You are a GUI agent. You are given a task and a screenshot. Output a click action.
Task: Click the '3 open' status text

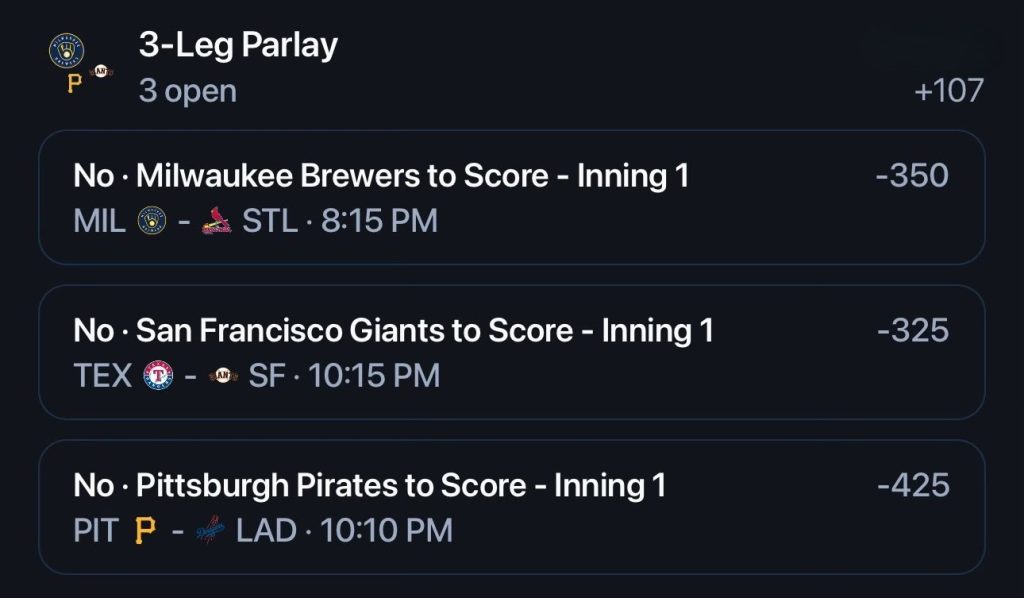(187, 91)
